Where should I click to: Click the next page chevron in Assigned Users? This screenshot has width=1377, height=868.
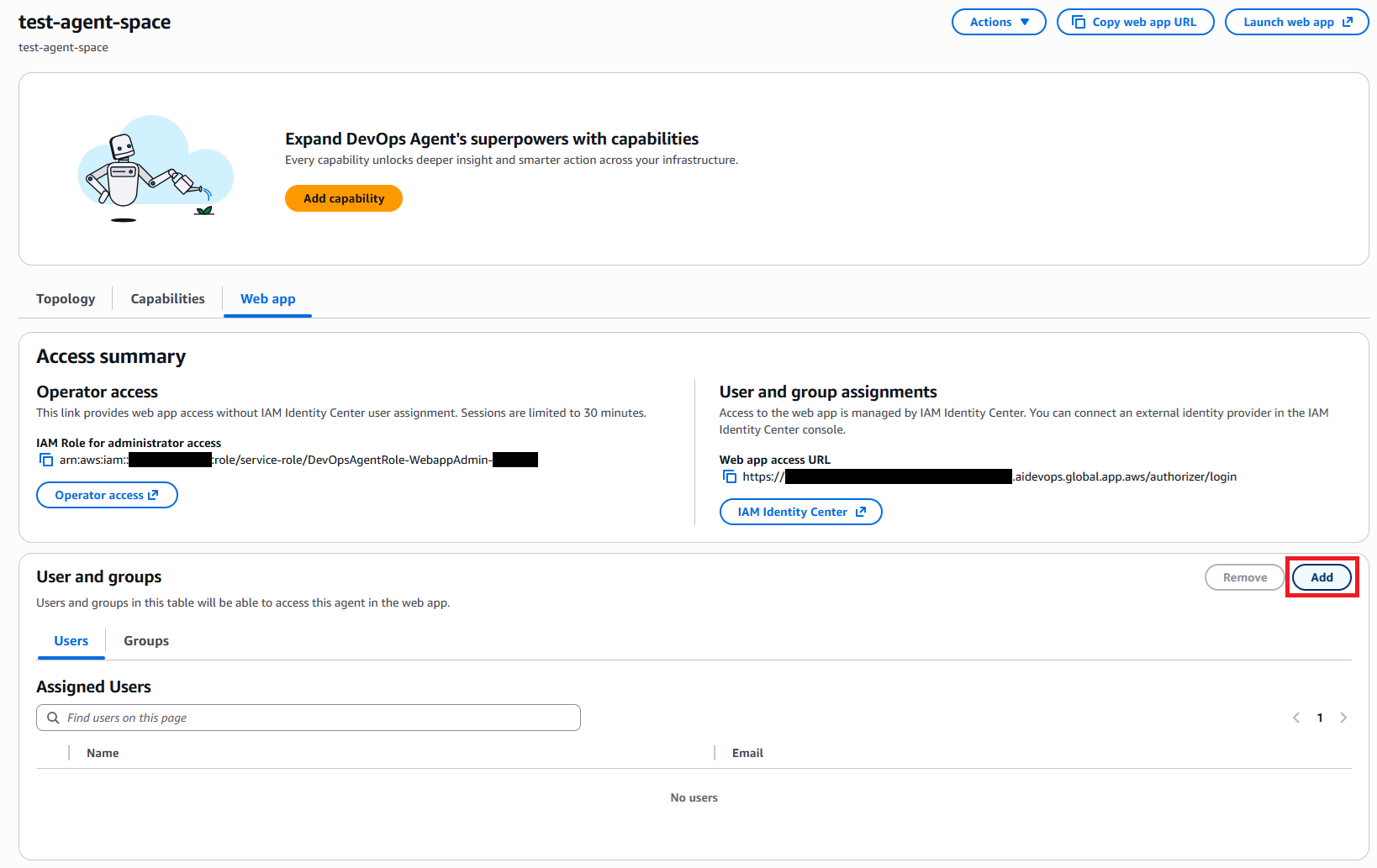point(1343,718)
